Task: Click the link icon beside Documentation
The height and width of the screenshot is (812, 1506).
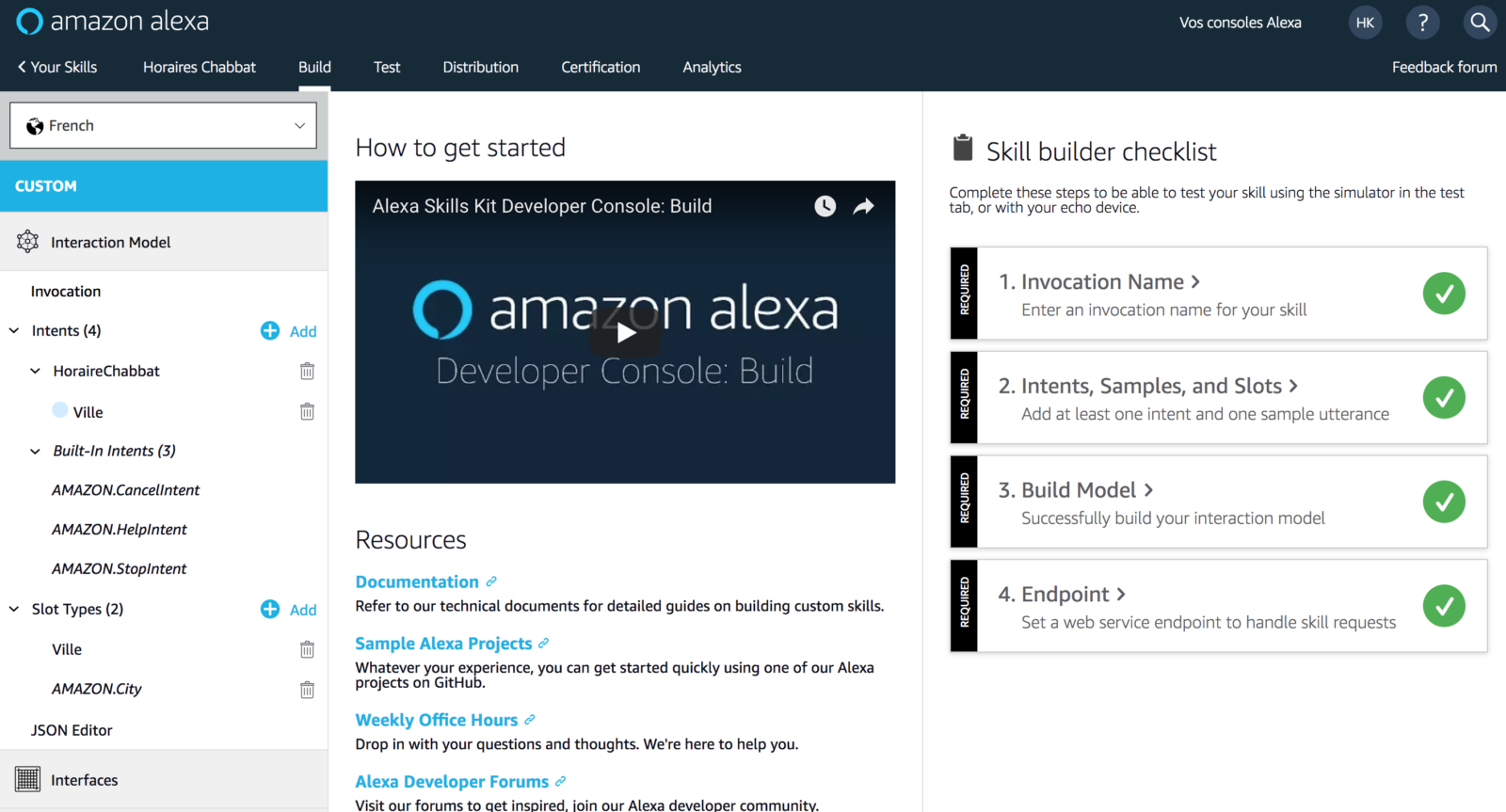Action: point(491,581)
